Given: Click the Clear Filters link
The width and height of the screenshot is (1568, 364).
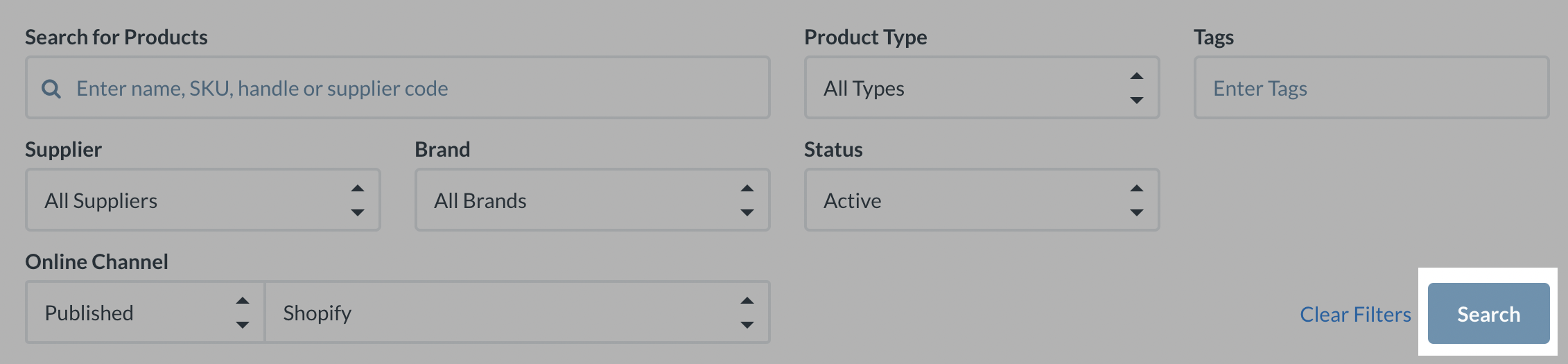Looking at the screenshot, I should (1355, 315).
